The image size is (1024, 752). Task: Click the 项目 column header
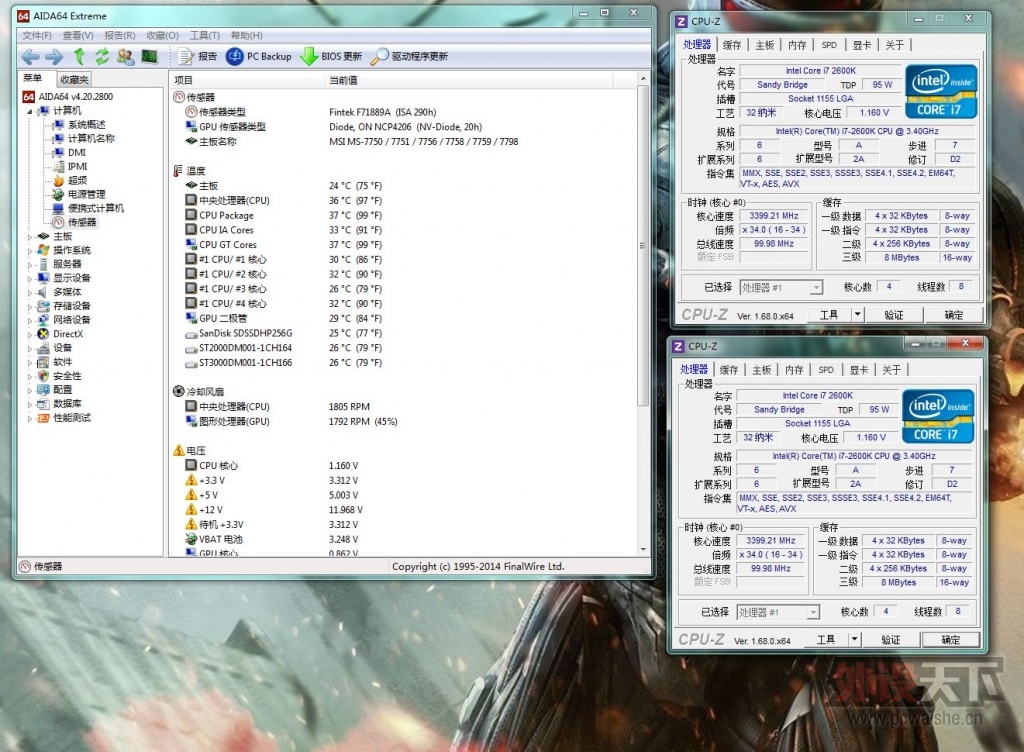click(x=246, y=80)
